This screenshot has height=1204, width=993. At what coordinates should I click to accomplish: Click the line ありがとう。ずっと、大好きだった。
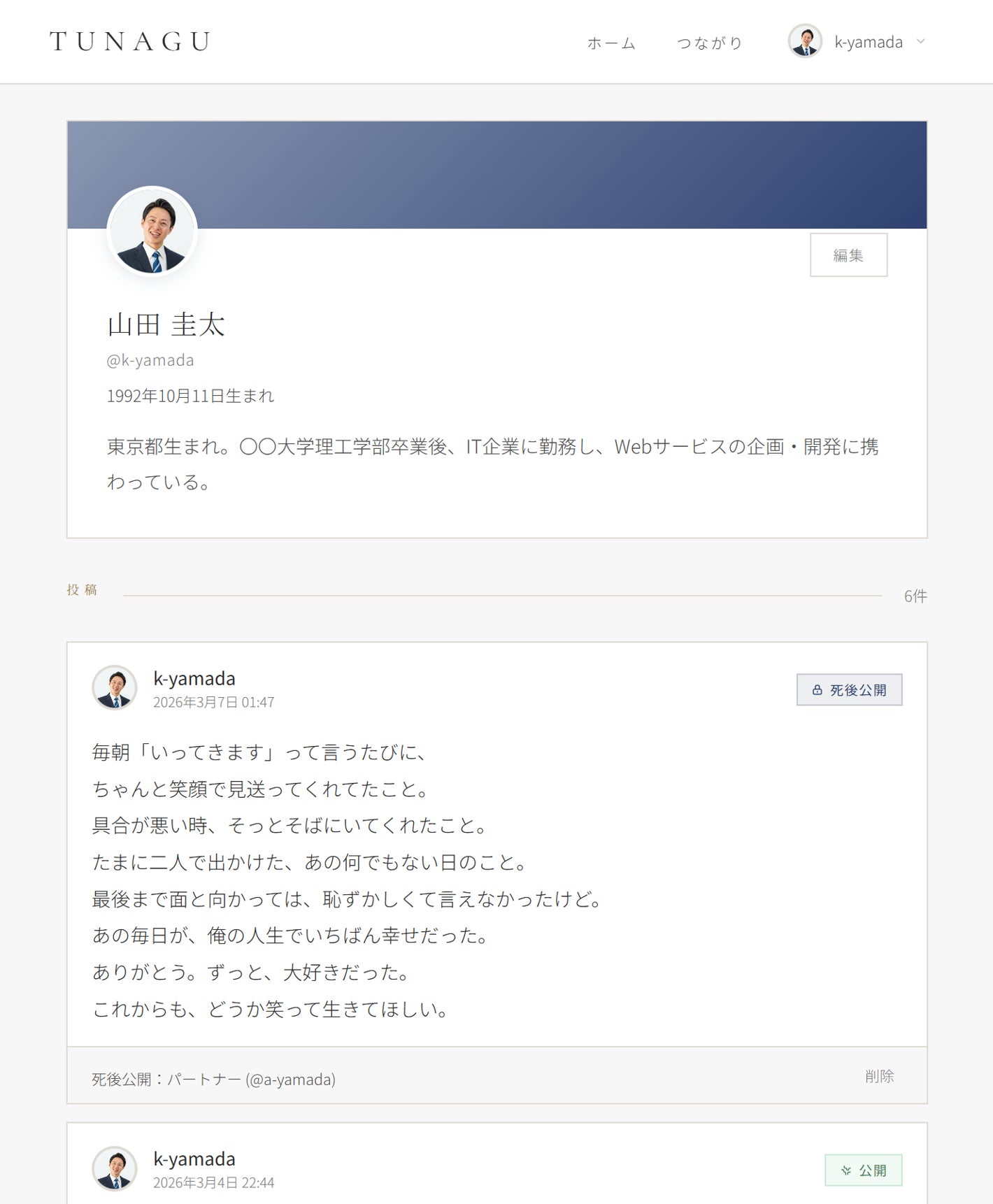(x=251, y=972)
